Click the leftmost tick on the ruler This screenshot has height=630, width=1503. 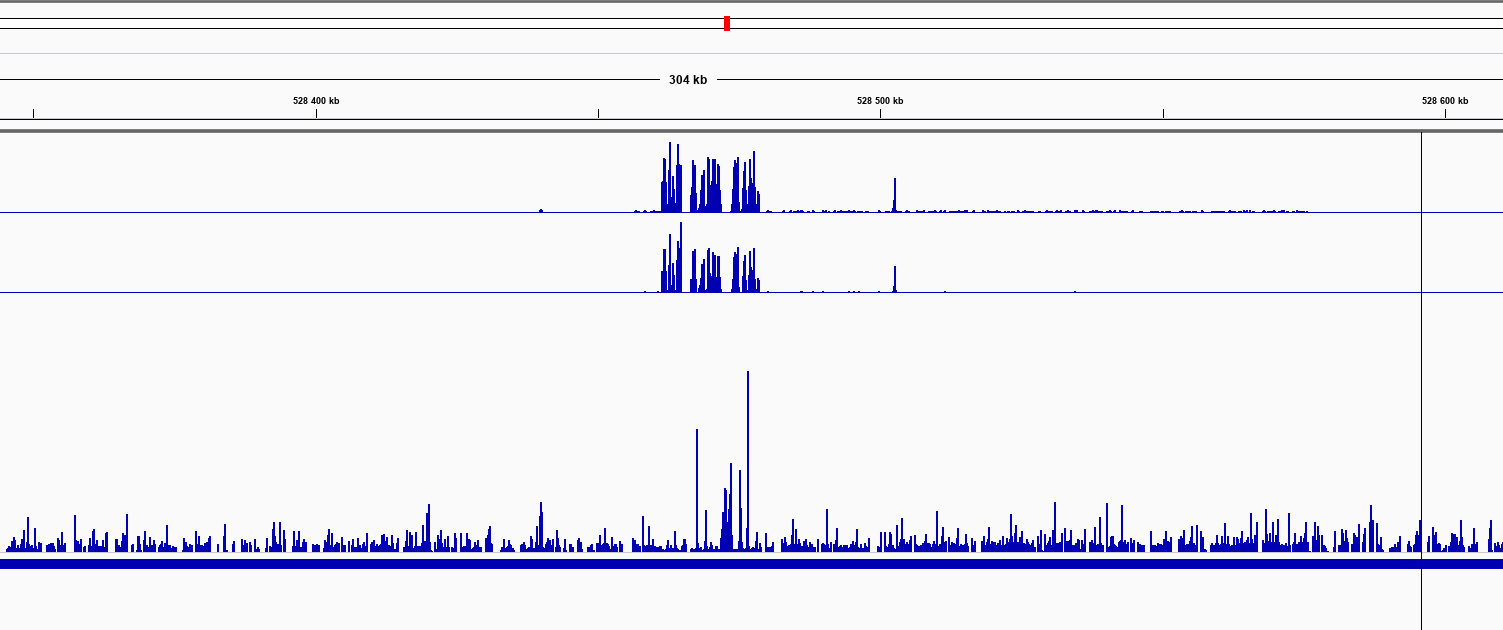(x=33, y=113)
